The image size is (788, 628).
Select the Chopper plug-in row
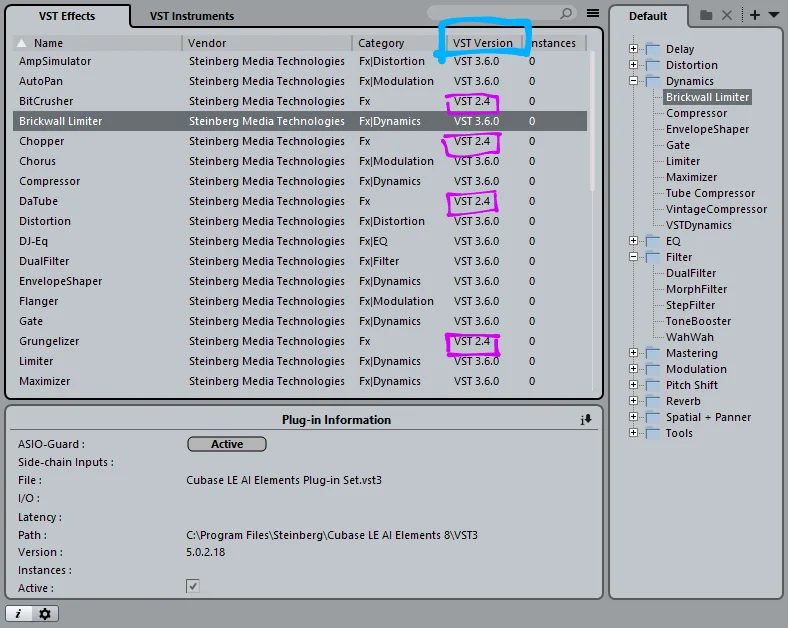(300, 141)
